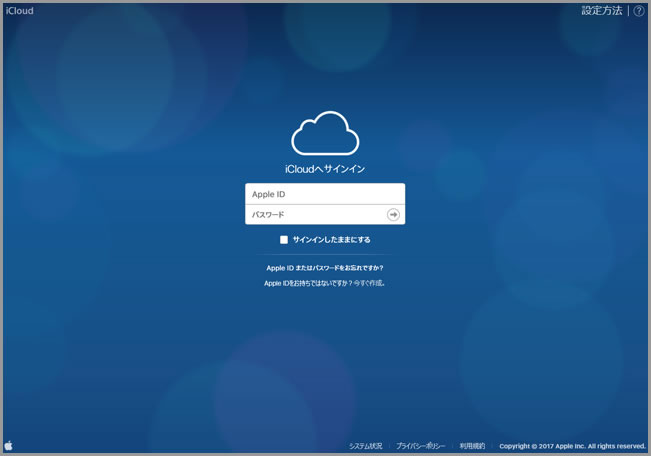651x456 pixels.
Task: Open the help question mark icon
Action: (639, 11)
